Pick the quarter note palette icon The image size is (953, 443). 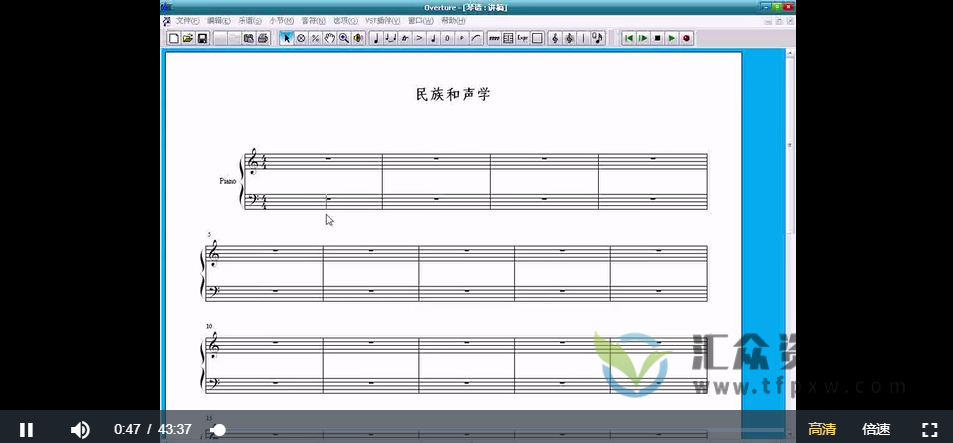[x=375, y=39]
